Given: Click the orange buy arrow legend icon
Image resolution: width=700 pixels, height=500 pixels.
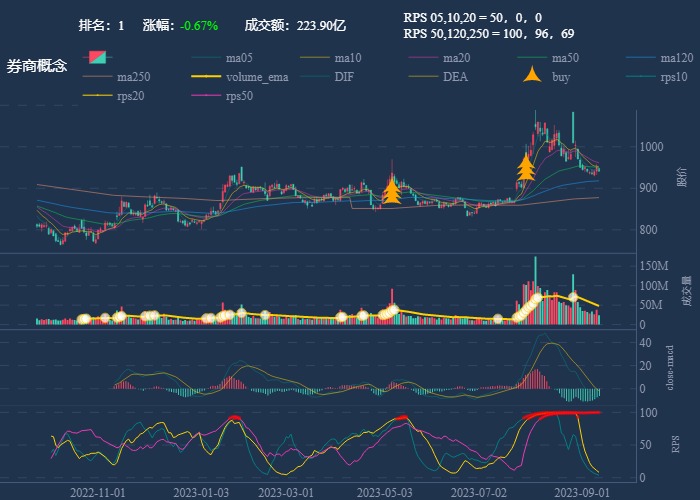Looking at the screenshot, I should click(534, 76).
